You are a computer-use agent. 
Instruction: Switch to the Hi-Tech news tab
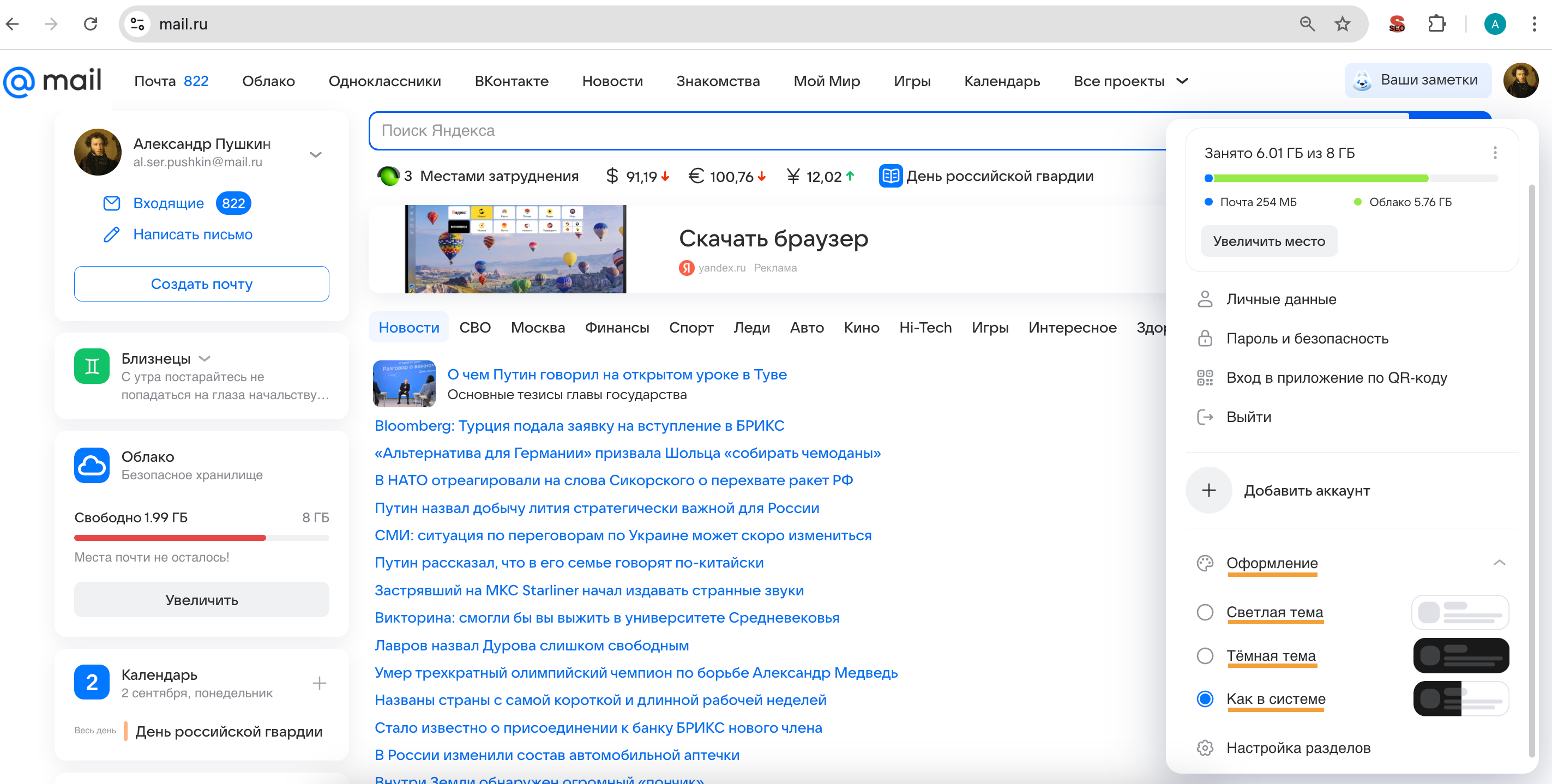[925, 328]
